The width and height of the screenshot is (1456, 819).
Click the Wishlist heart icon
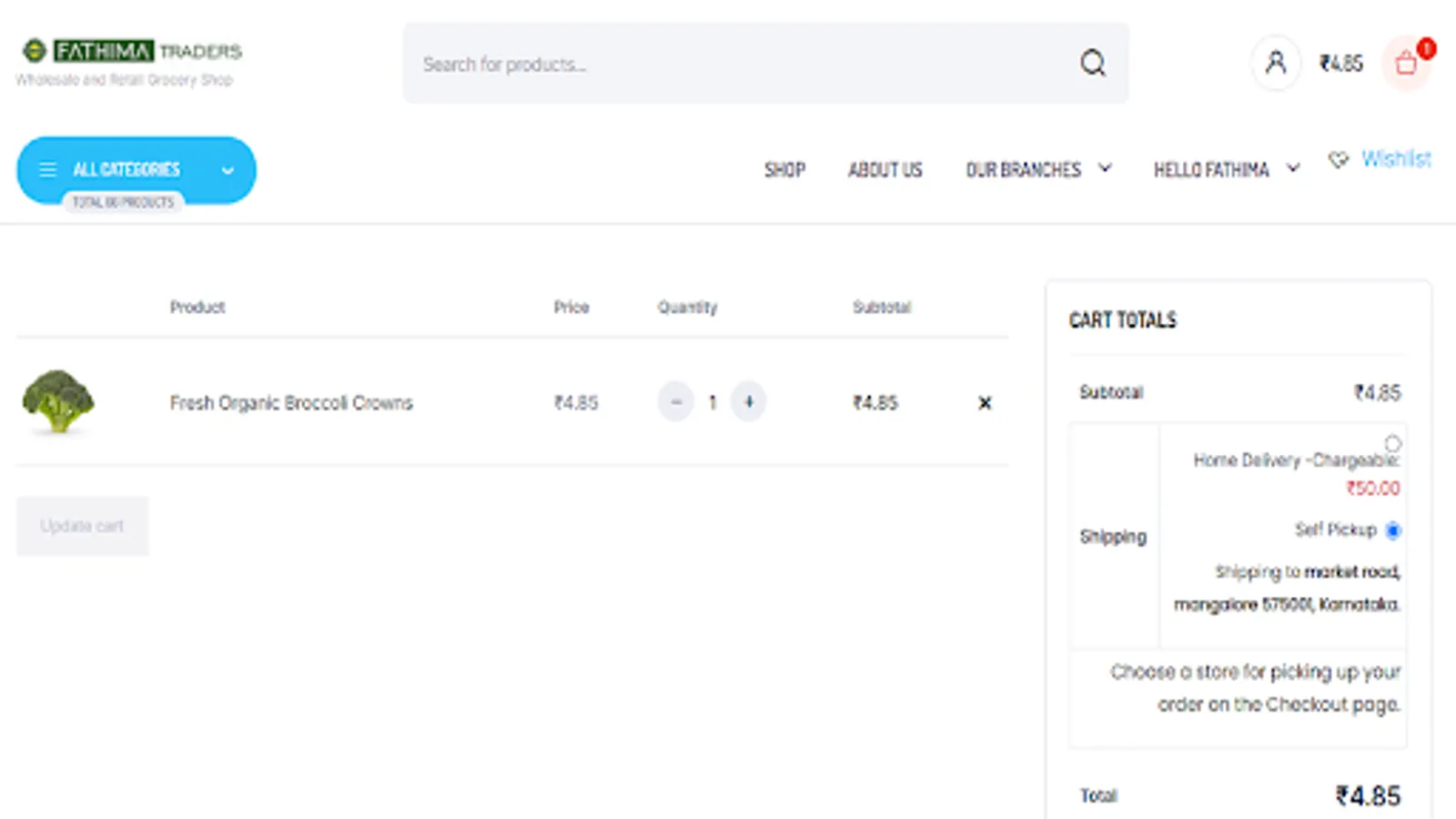coord(1338,159)
